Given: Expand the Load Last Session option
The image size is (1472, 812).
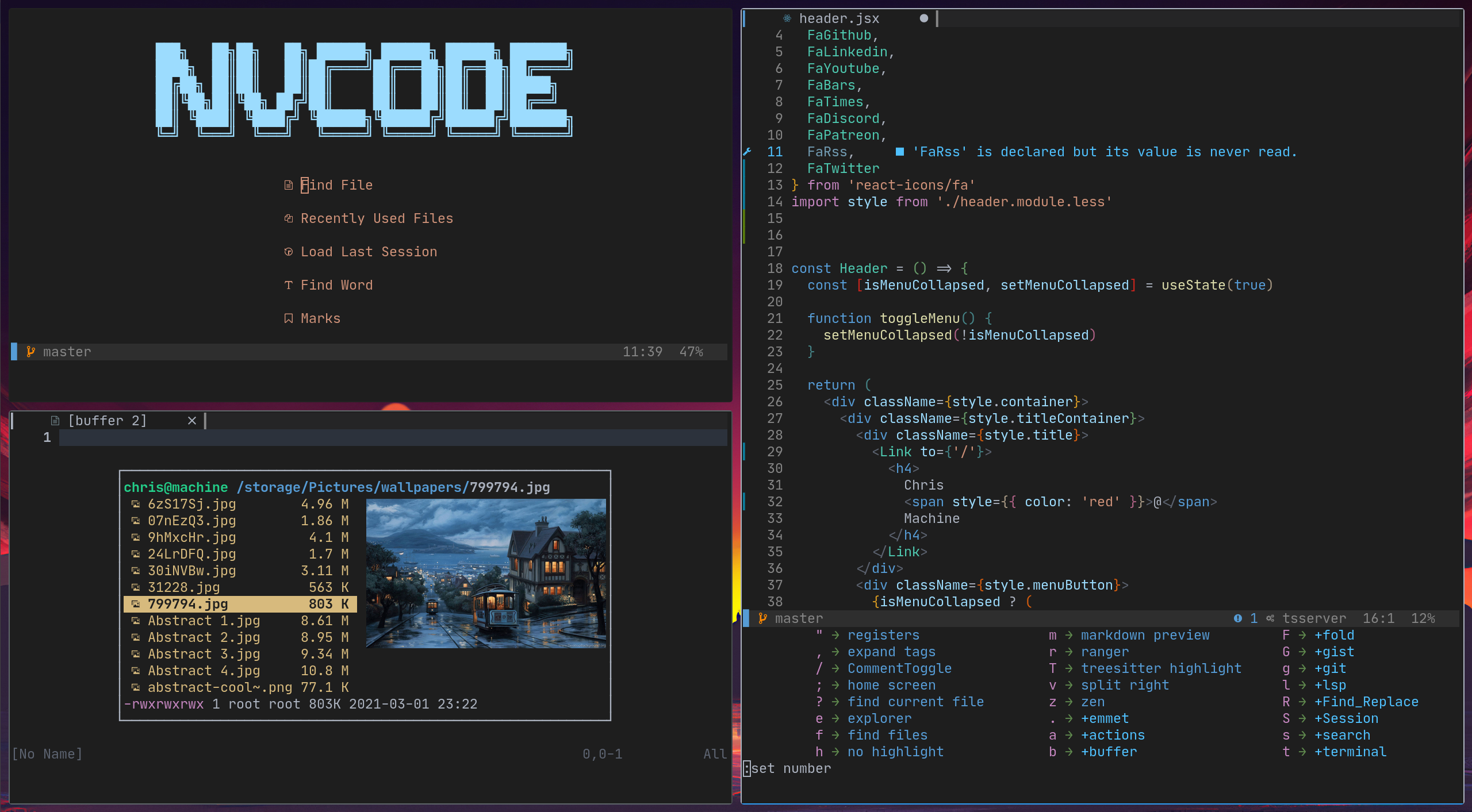Looking at the screenshot, I should [370, 251].
